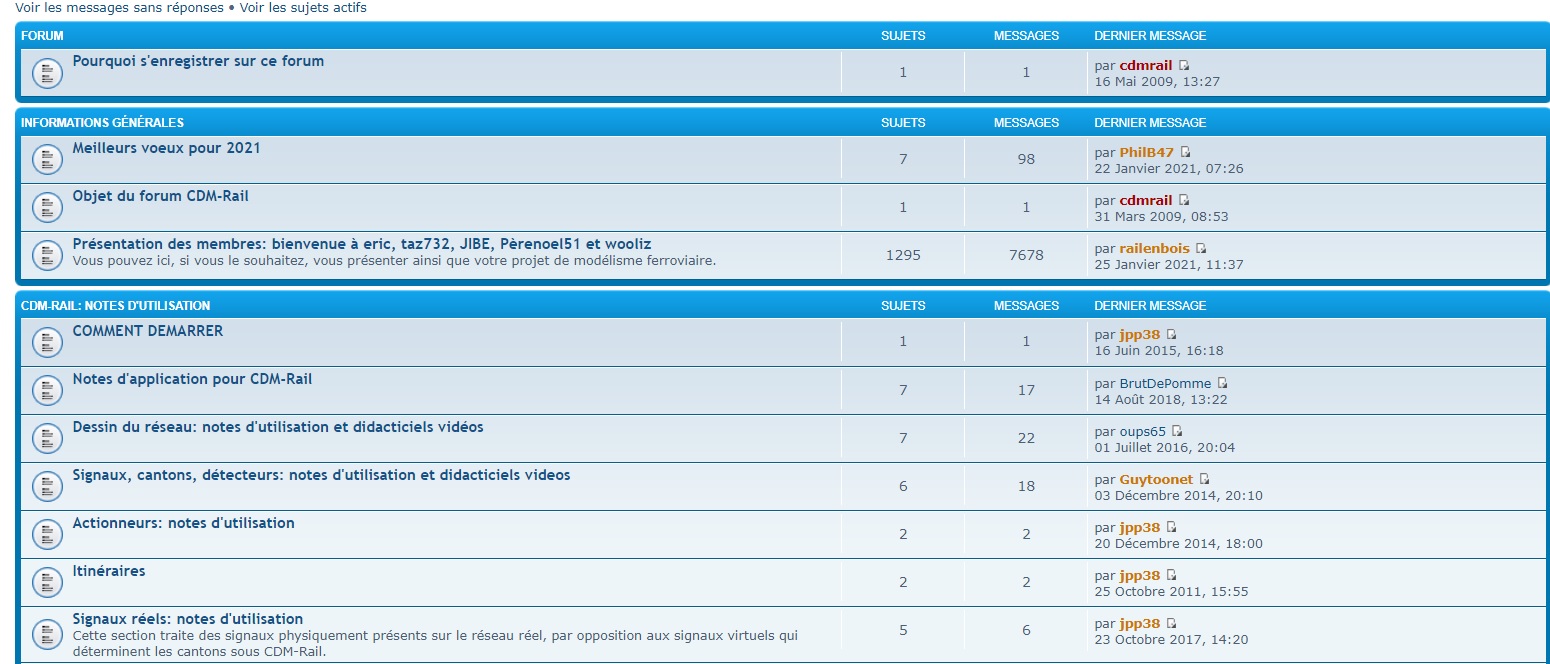
Task: View last post icon next to Guytoonet
Action: (x=1205, y=480)
